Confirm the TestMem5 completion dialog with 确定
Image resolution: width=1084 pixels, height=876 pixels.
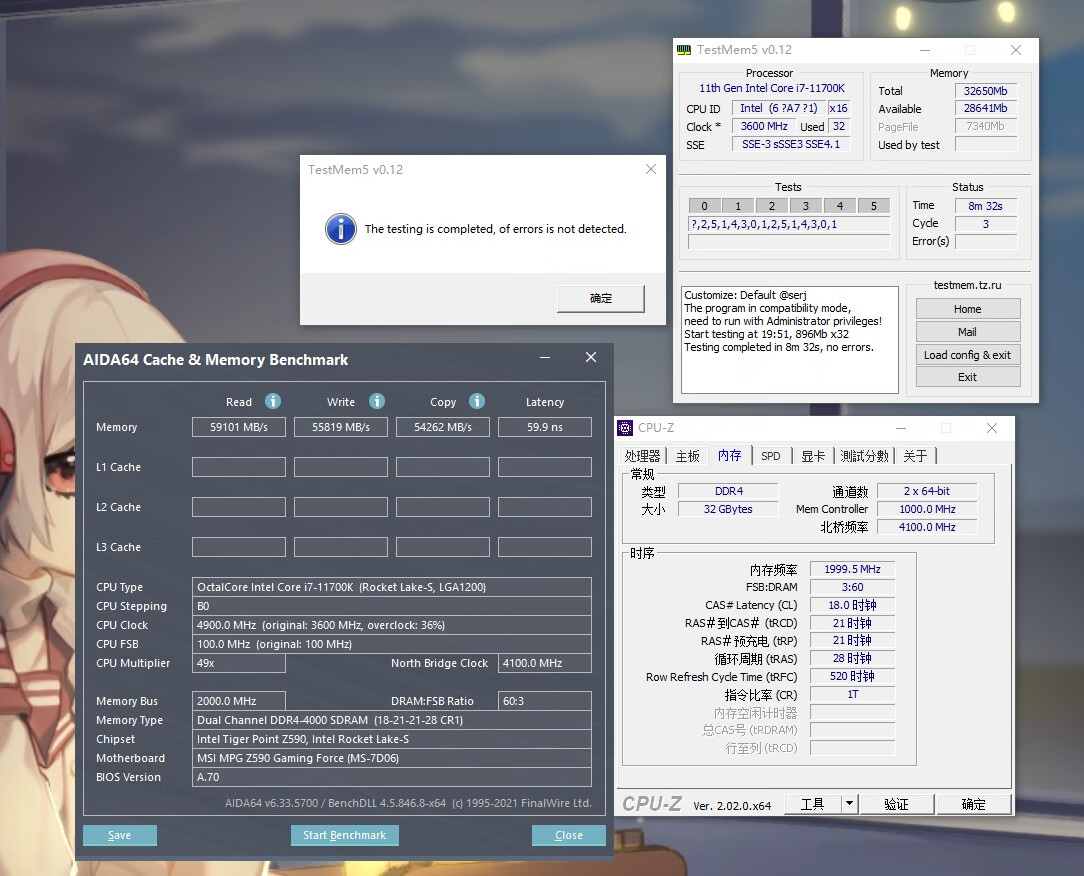click(601, 298)
